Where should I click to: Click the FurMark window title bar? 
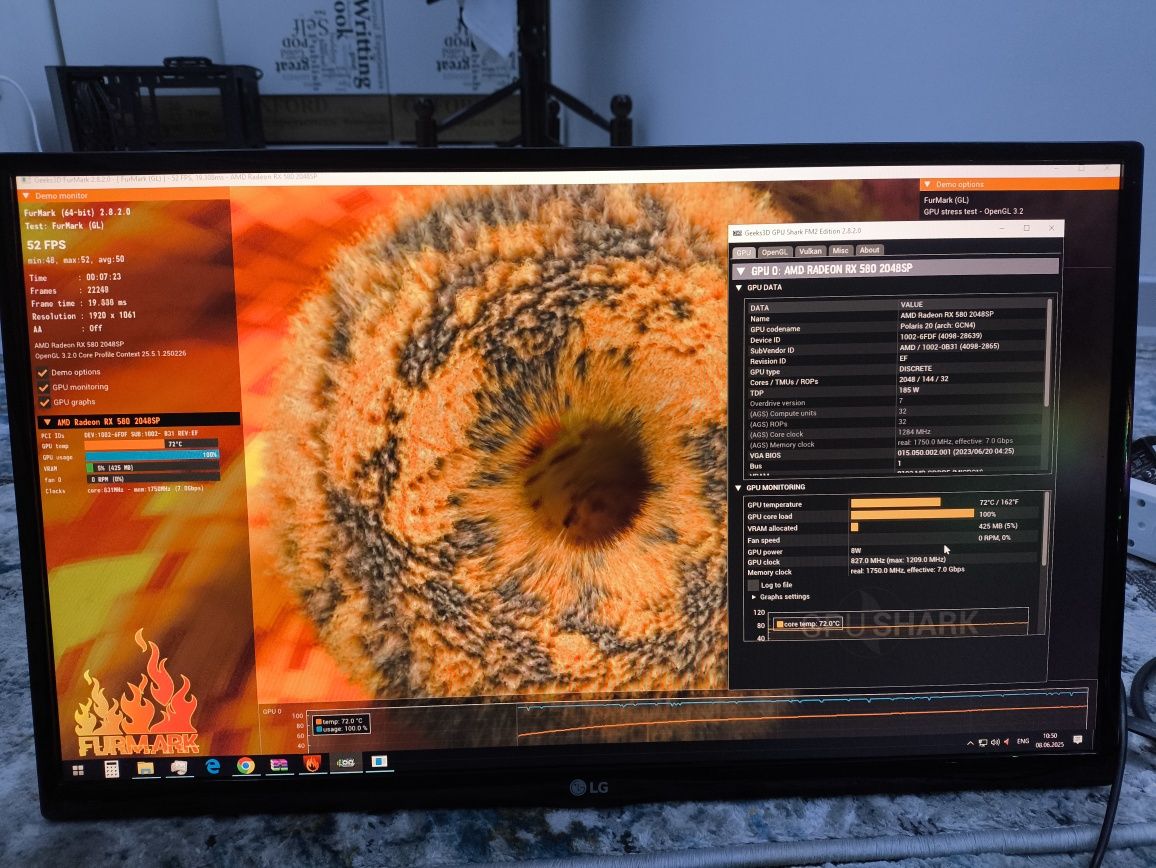pos(568,174)
